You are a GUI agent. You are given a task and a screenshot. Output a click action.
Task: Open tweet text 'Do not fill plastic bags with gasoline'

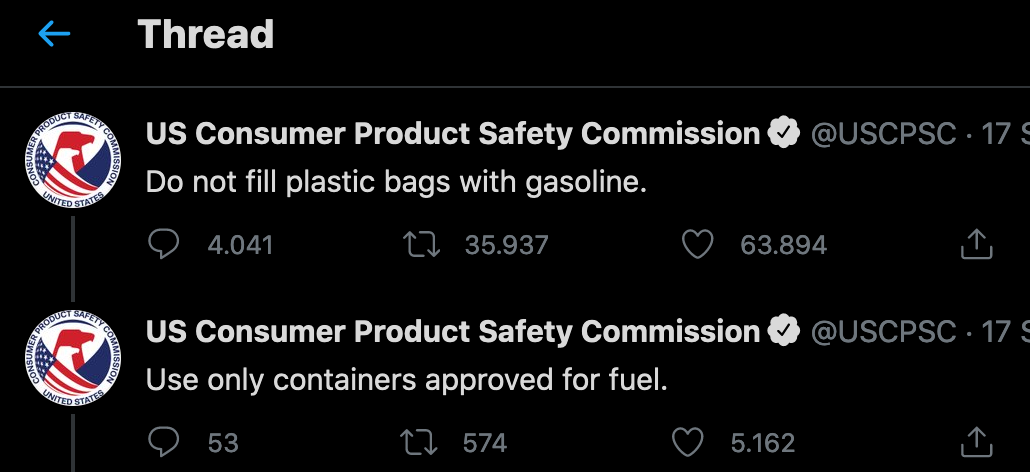click(398, 182)
